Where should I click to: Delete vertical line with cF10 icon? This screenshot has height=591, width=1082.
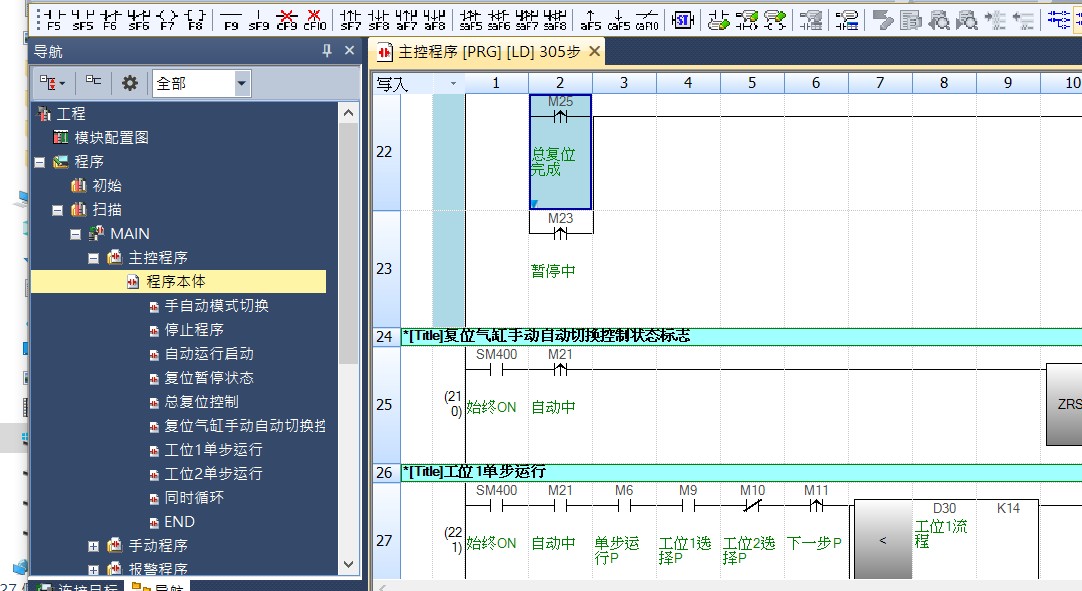(x=315, y=20)
